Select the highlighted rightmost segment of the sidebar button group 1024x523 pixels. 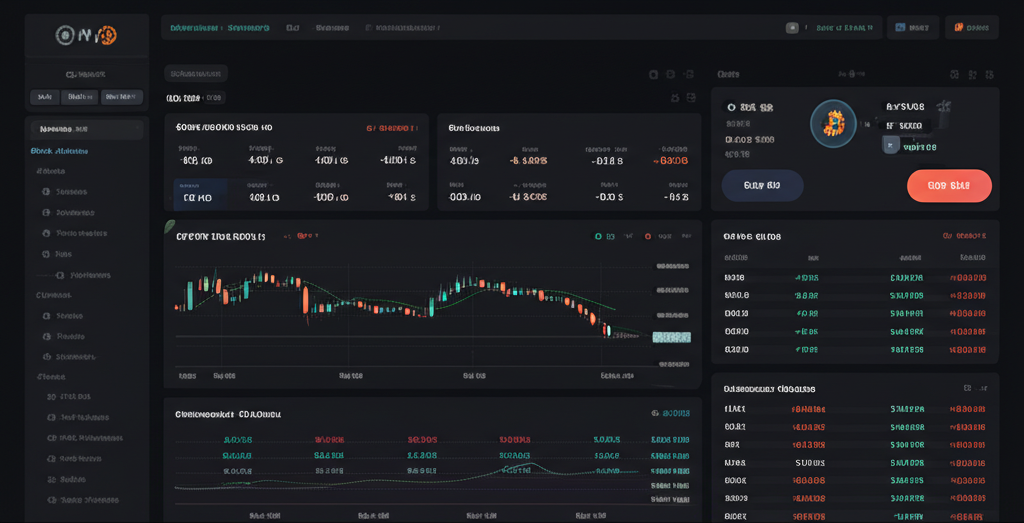click(121, 97)
